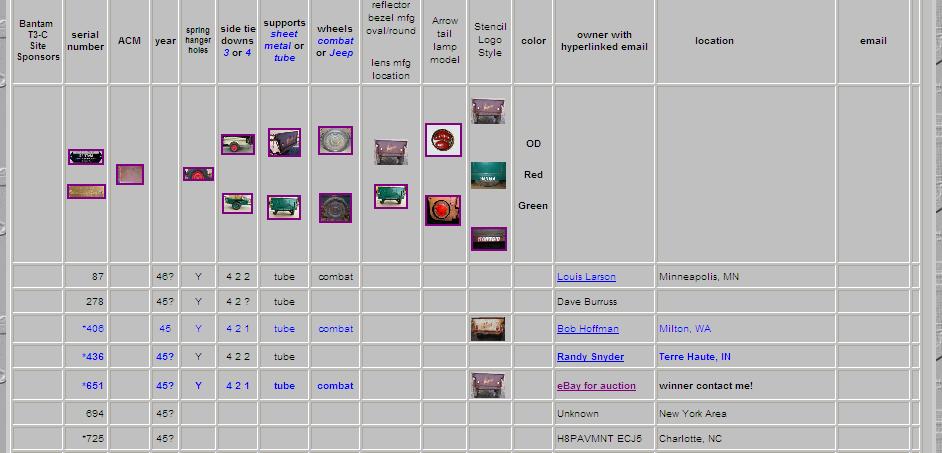Select serial number *725 cell

(85, 439)
